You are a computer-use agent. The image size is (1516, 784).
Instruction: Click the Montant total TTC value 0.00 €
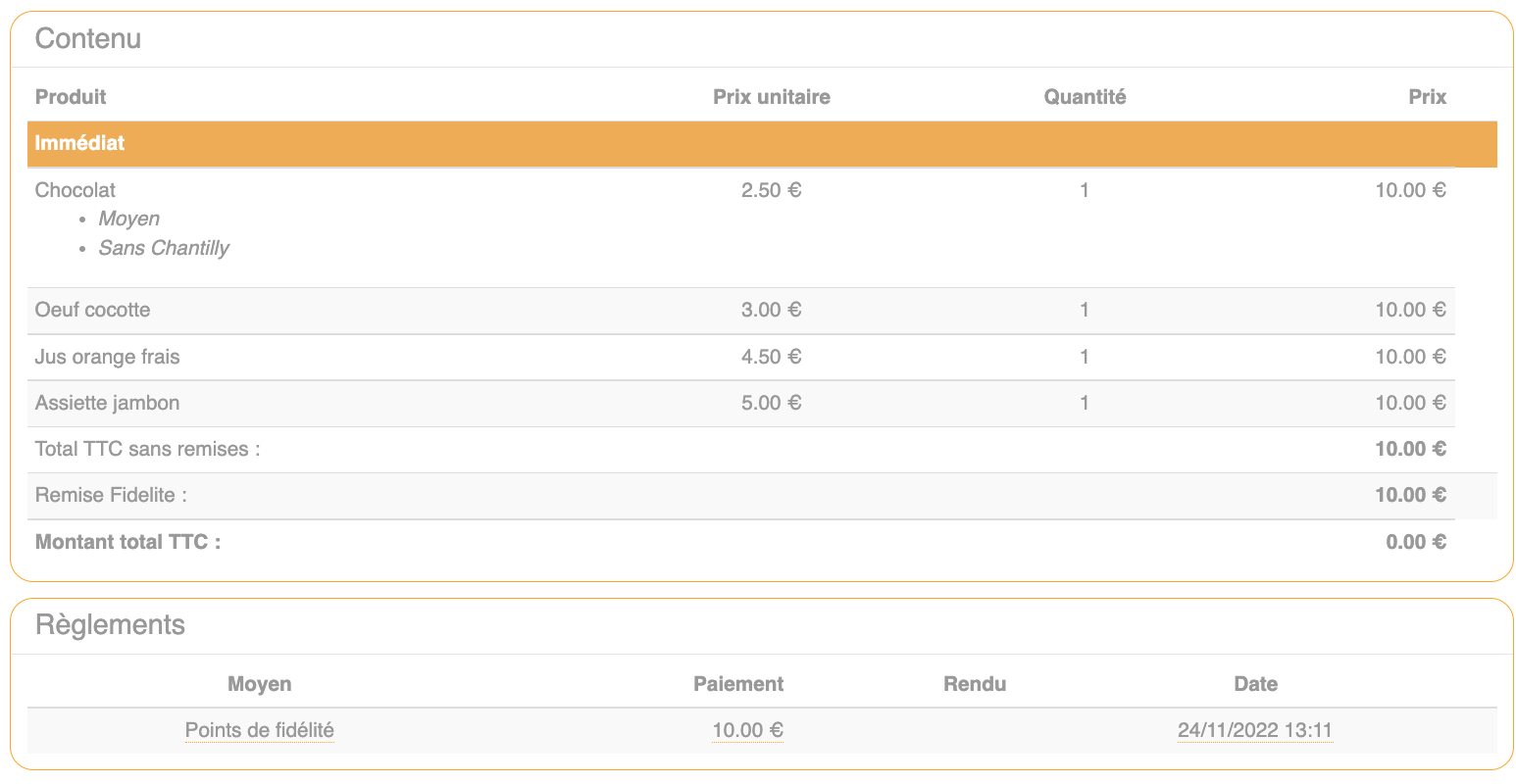[1415, 542]
